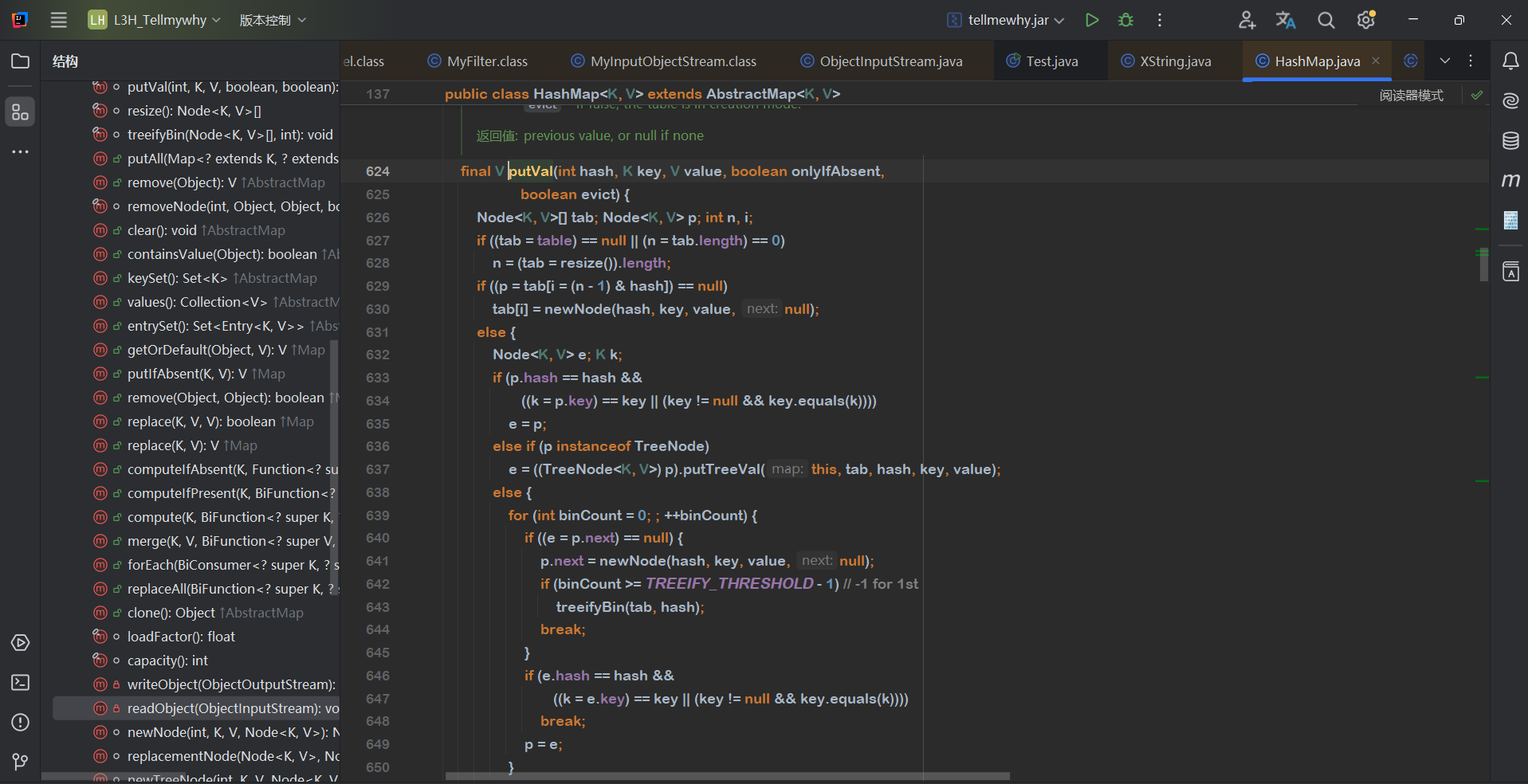This screenshot has width=1528, height=784.
Task: Start debugging with the bug icon
Action: (x=1125, y=20)
